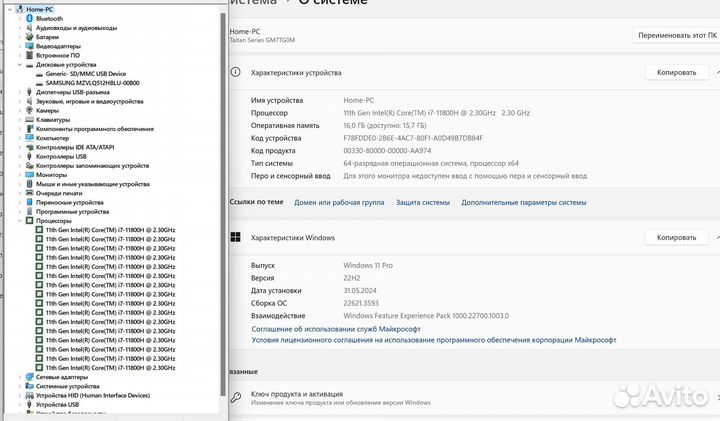Copy device specs with Копировать under Характеристики устройства

click(676, 72)
